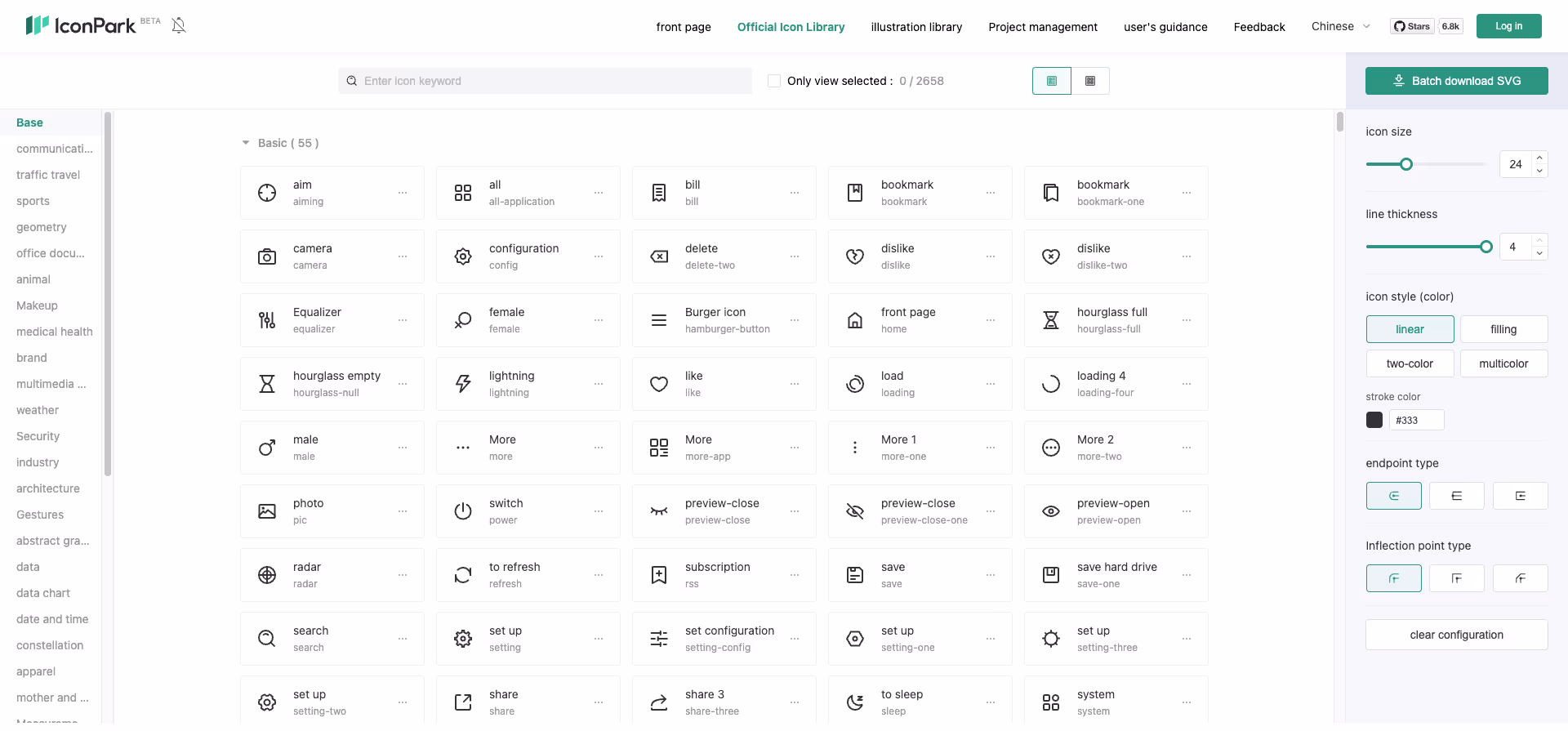
Task: Click the notification bell icon in header
Action: pyautogui.click(x=179, y=25)
